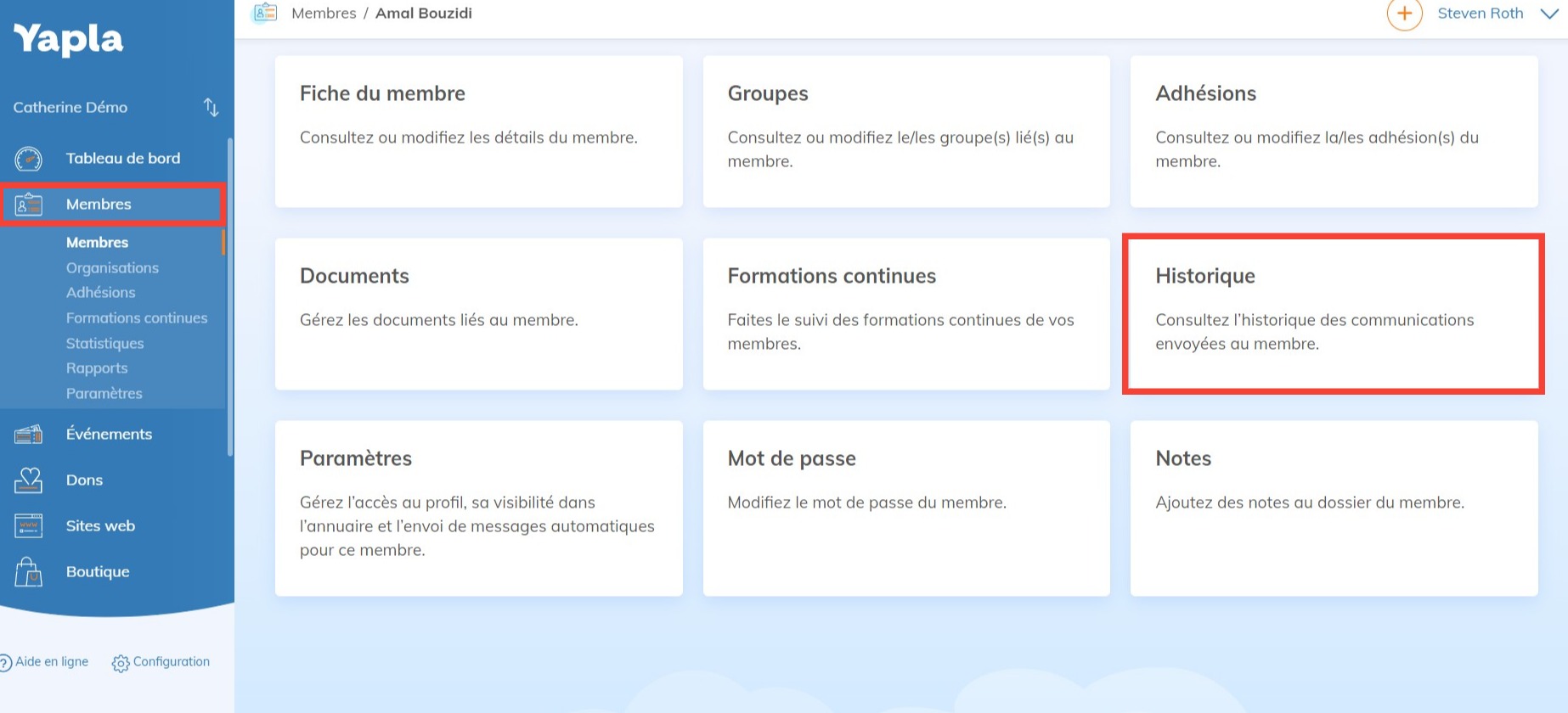Open the Boutique menu item

98,572
